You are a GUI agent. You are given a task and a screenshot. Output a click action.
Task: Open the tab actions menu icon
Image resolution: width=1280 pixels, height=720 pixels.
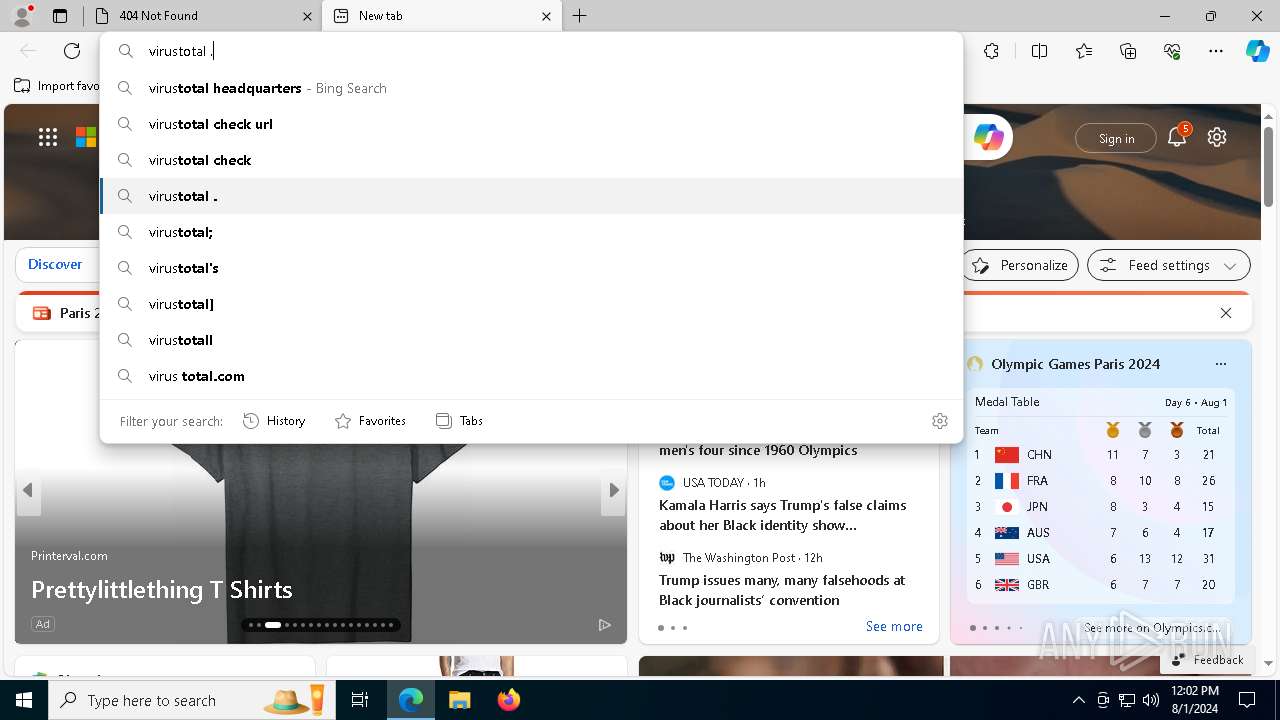point(60,16)
